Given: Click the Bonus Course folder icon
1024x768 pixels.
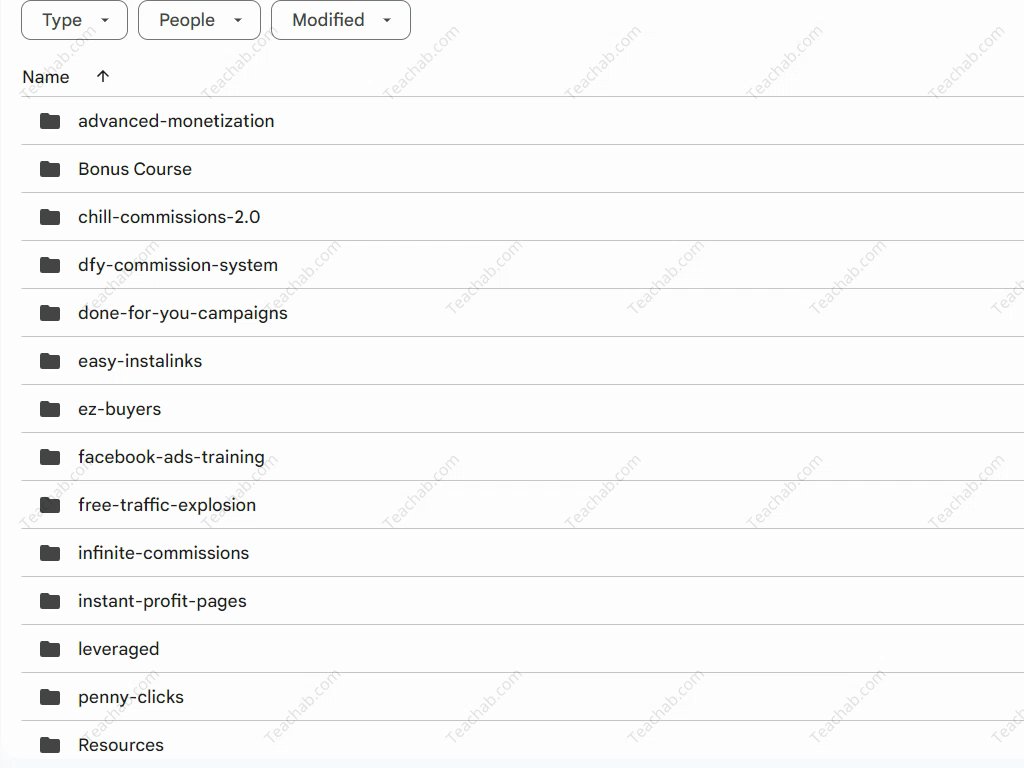Looking at the screenshot, I should point(50,169).
